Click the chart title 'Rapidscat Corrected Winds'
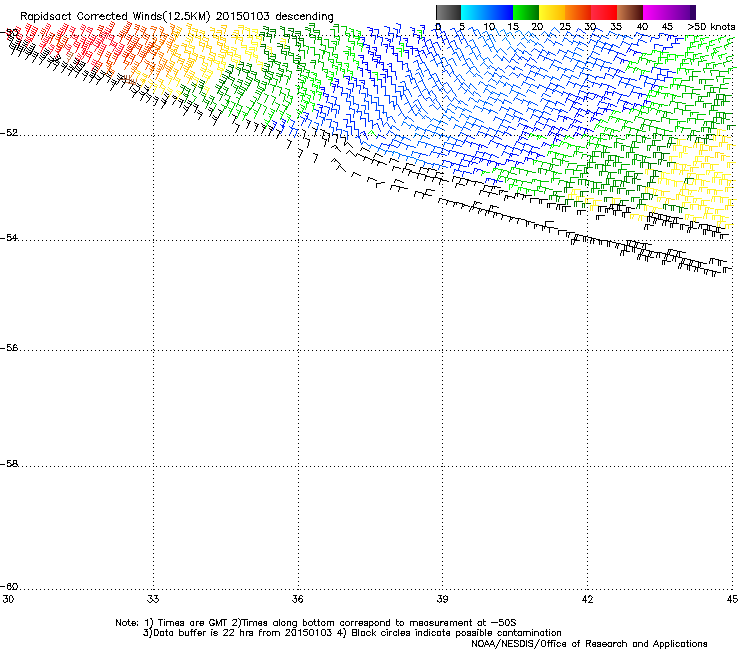Viewport: 740px width, 650px height. (x=92, y=17)
